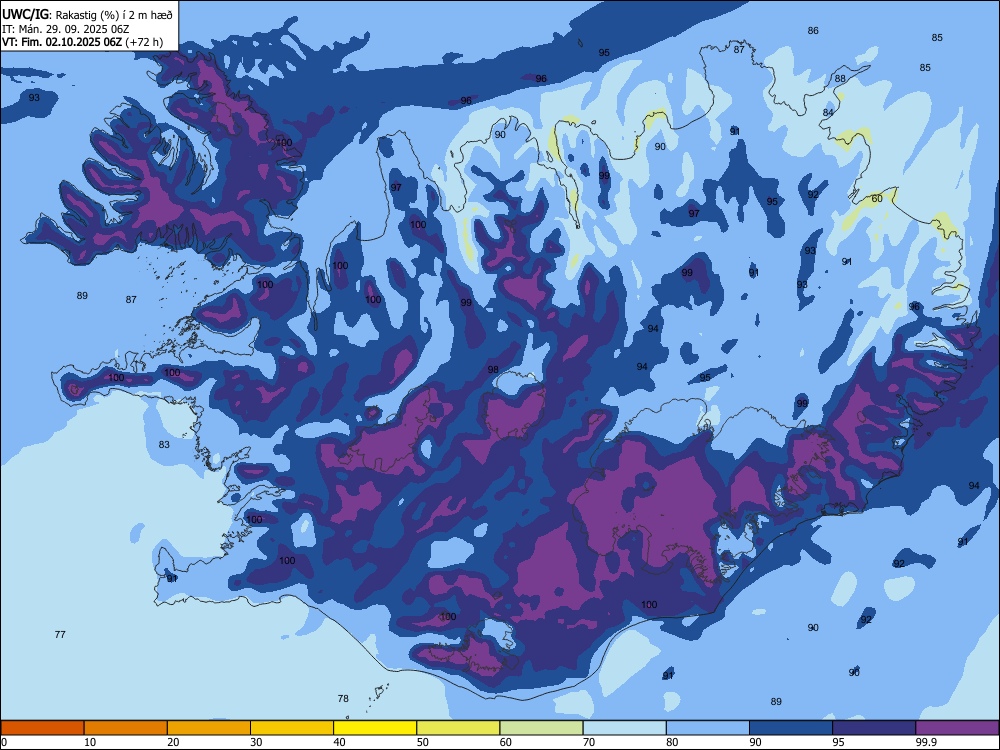Screen dimensions: 1000x750
Task: Click the '20' legend tick label
Action: [x=173, y=742]
